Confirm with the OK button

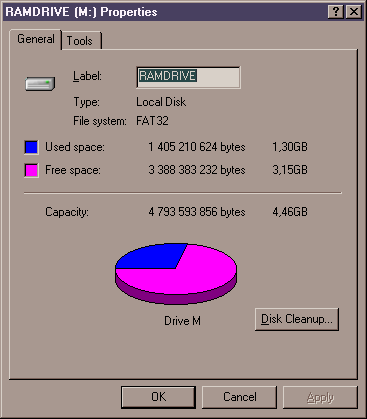point(158,397)
